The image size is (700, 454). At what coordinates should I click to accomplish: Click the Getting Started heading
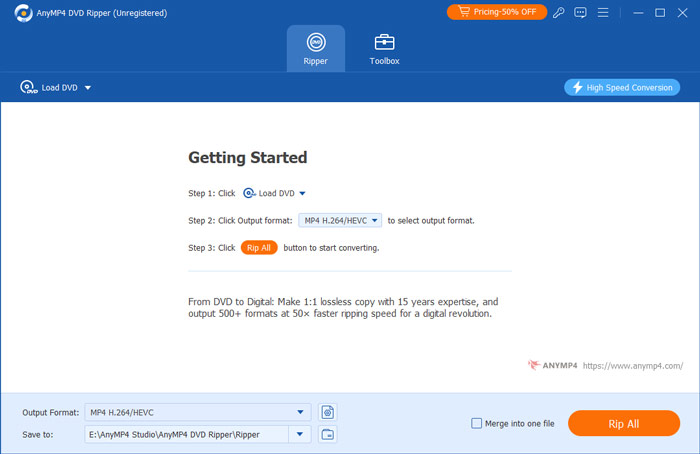click(248, 158)
